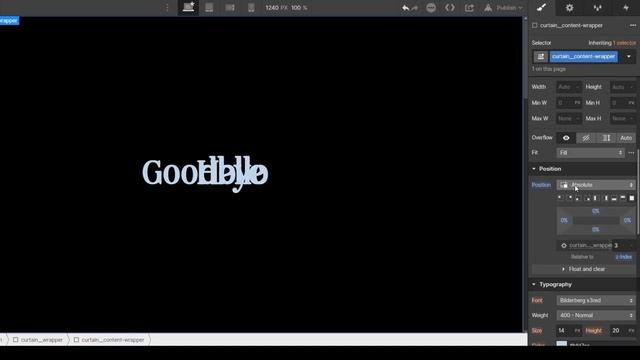Click the Min W input field
Viewport: 640px width, 360px height.
pos(569,103)
